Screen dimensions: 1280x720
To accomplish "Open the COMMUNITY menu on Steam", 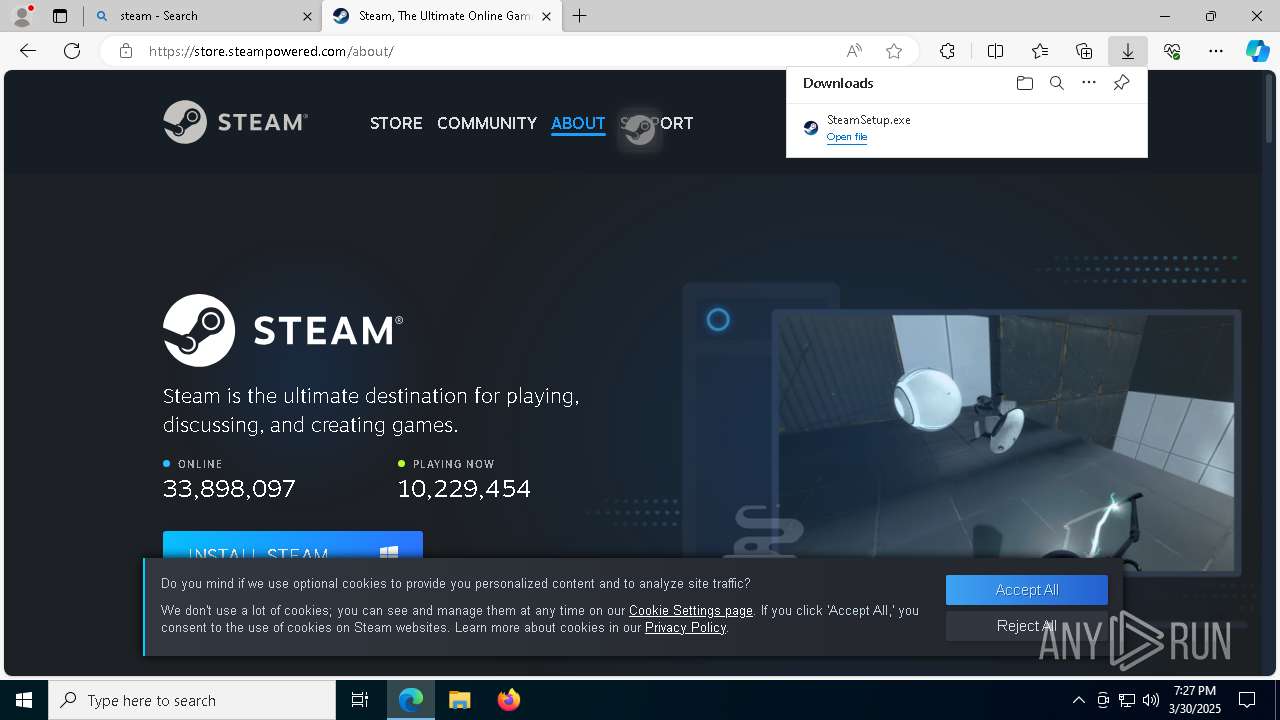I will 487,123.
